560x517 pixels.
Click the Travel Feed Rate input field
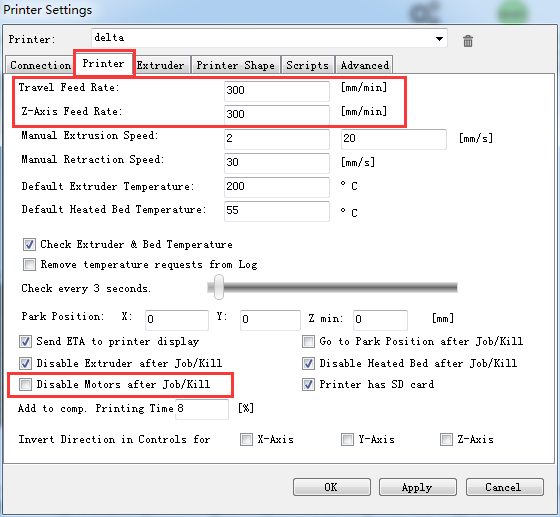(277, 91)
